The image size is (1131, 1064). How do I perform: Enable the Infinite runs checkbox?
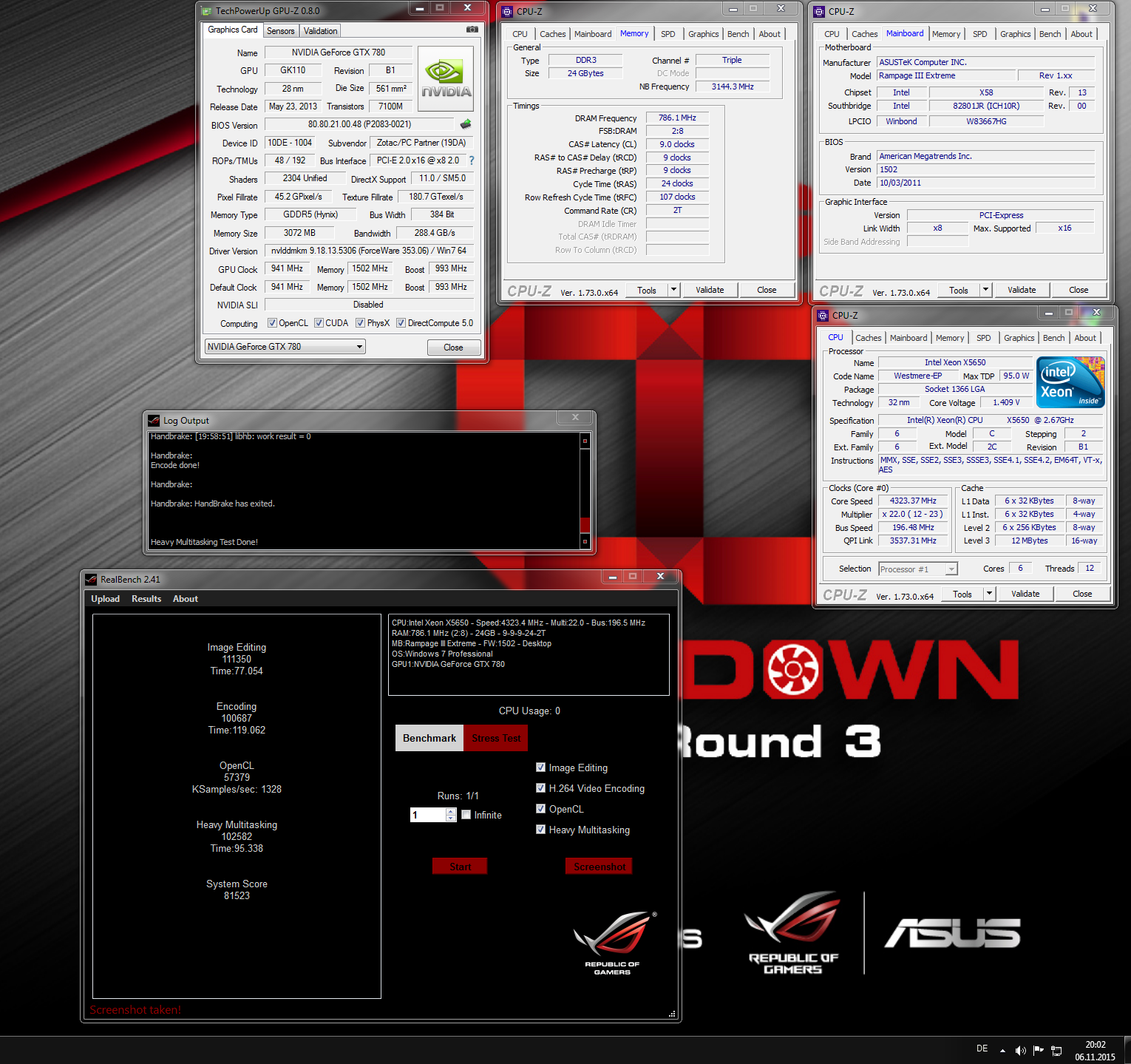(x=466, y=815)
